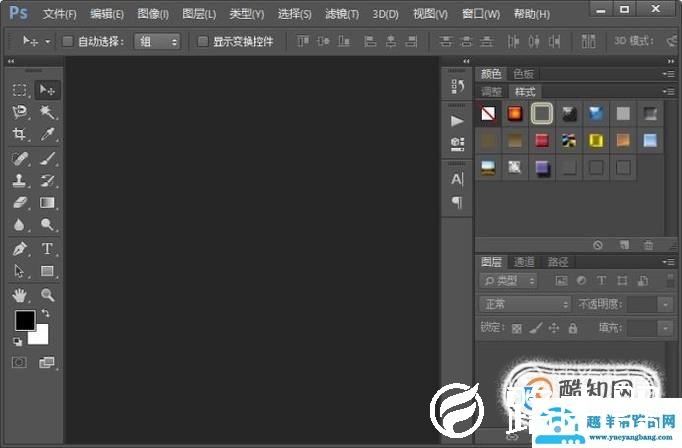Viewport: 682px width, 448px height.
Task: Open the 不透明度 opacity dropdown arrow
Action: point(665,304)
